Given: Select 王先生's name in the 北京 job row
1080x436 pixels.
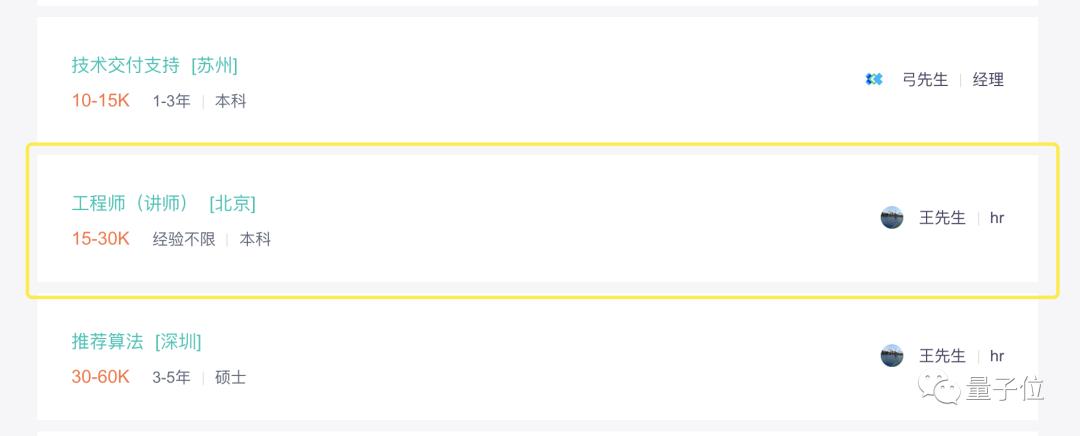Looking at the screenshot, I should (x=942, y=217).
